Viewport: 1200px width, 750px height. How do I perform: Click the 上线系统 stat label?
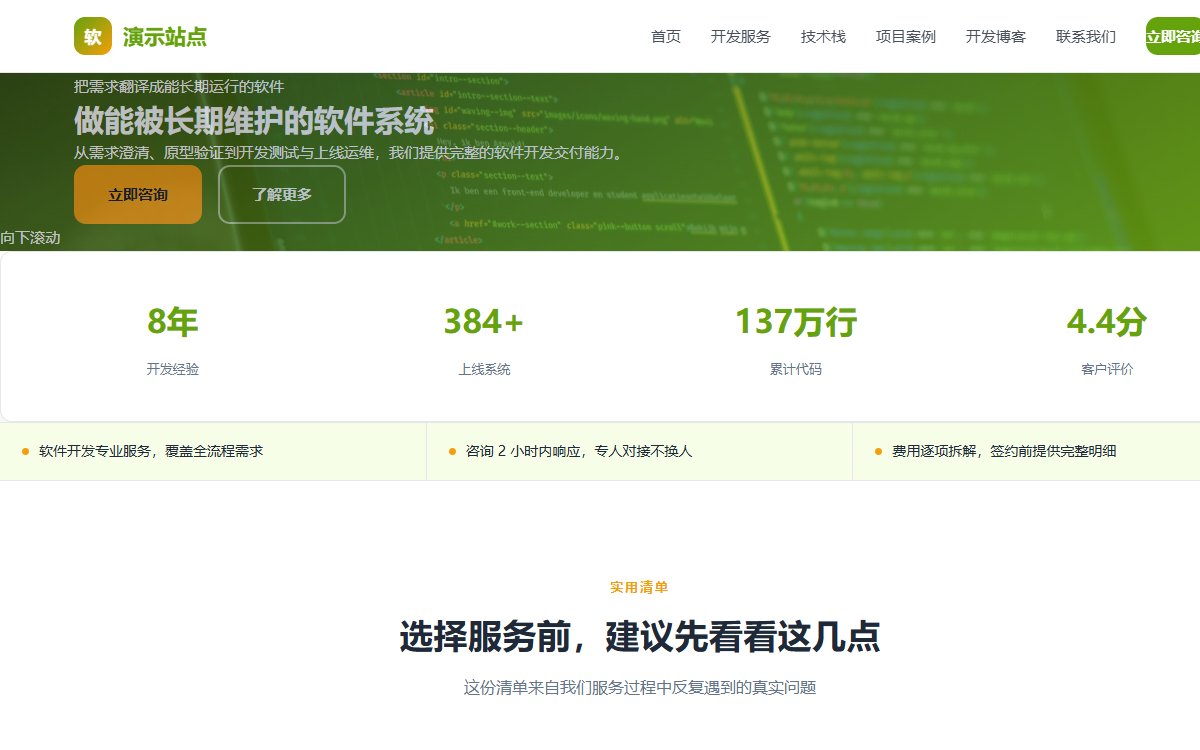[484, 369]
